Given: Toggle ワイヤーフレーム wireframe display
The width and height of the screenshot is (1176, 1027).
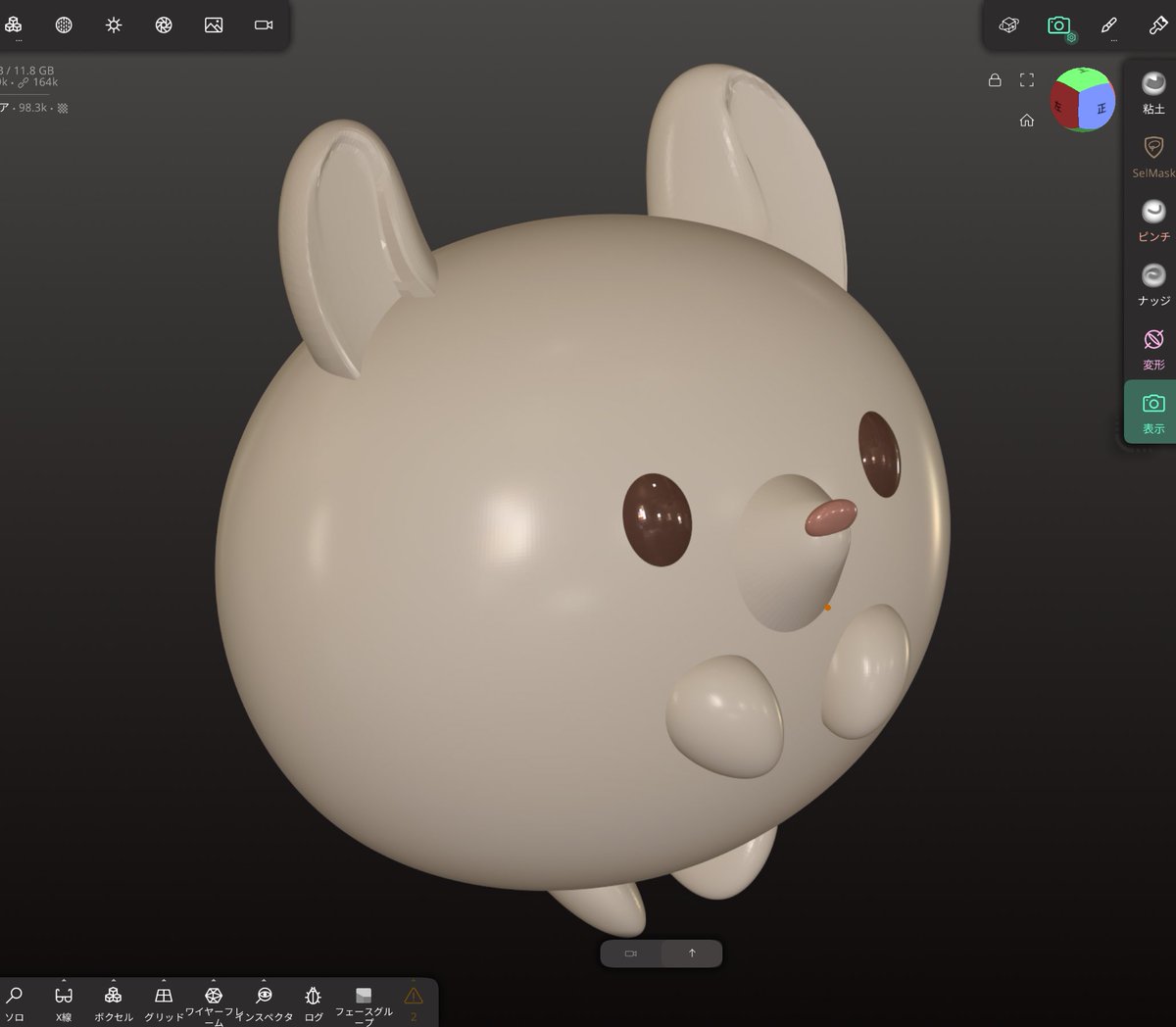Looking at the screenshot, I should pos(214,1005).
